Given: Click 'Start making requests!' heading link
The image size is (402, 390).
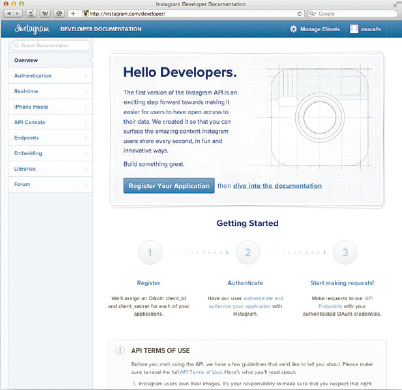Looking at the screenshot, I should pos(342,283).
